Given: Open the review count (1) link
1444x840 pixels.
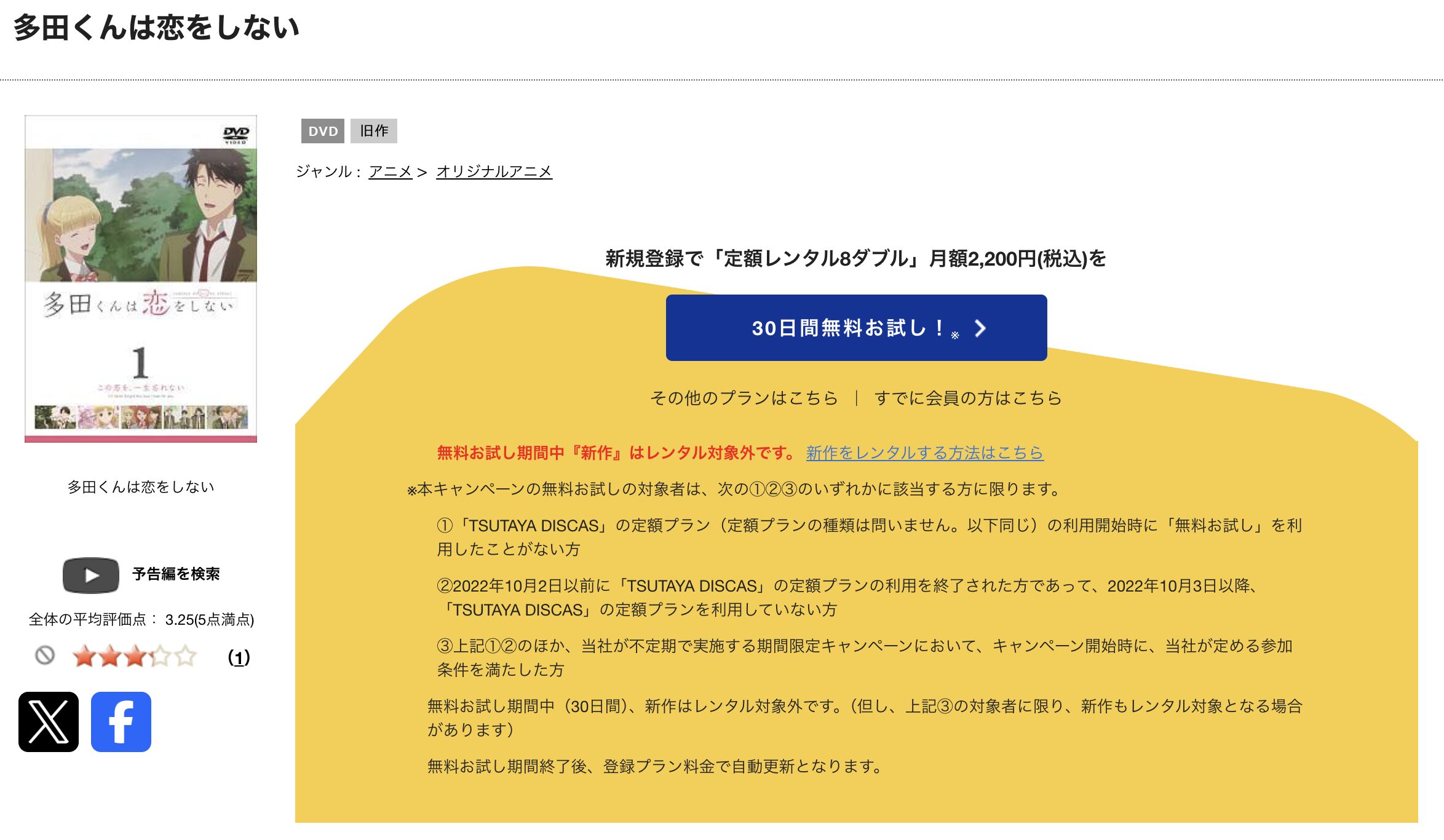Looking at the screenshot, I should pyautogui.click(x=239, y=657).
